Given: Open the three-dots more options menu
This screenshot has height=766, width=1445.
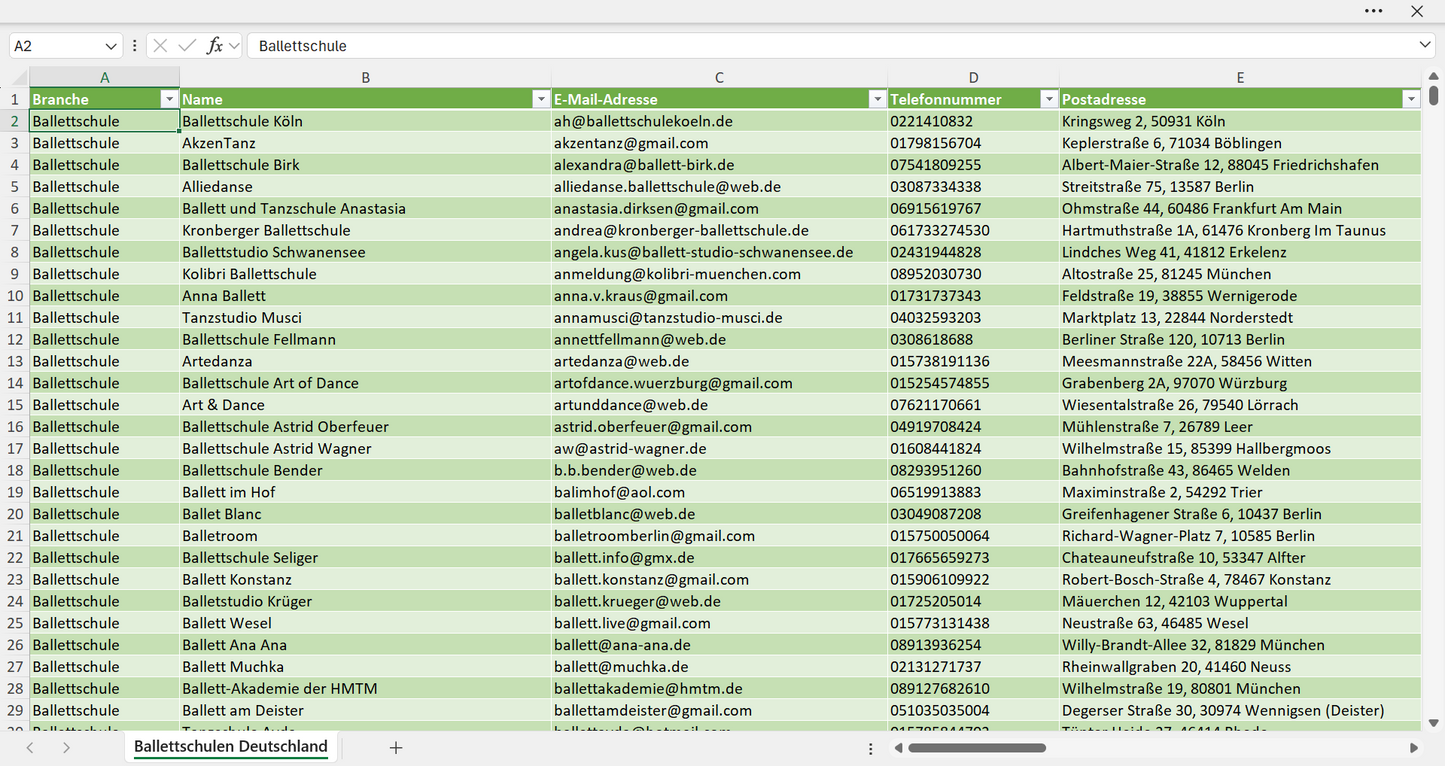Looking at the screenshot, I should (1373, 11).
